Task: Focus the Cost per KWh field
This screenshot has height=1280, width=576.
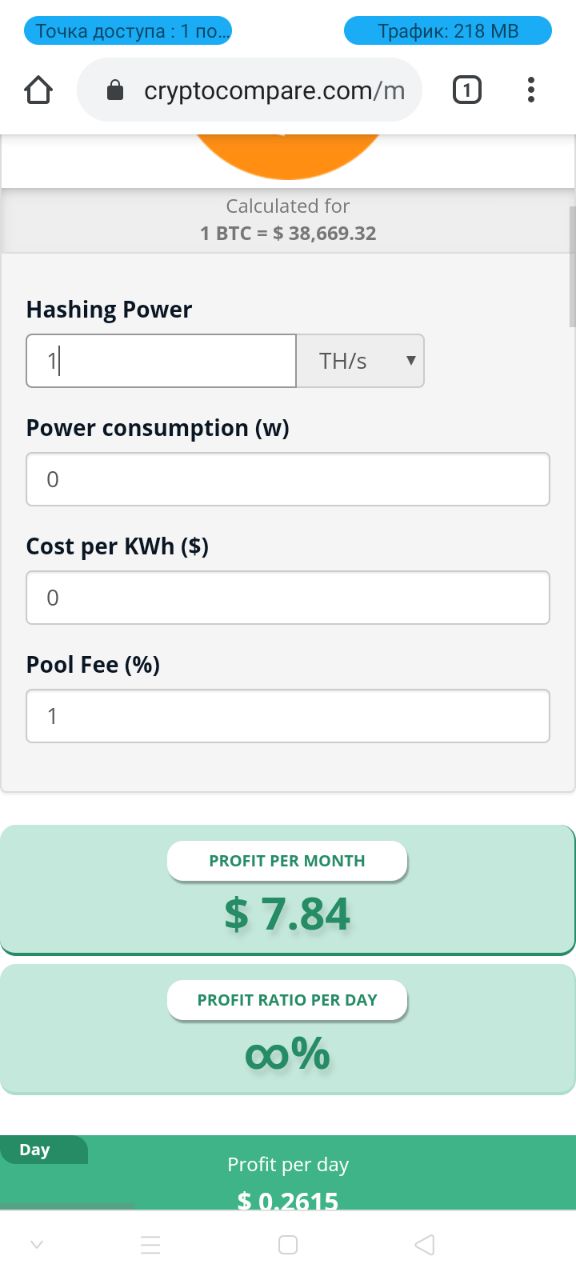Action: pyautogui.click(x=288, y=597)
